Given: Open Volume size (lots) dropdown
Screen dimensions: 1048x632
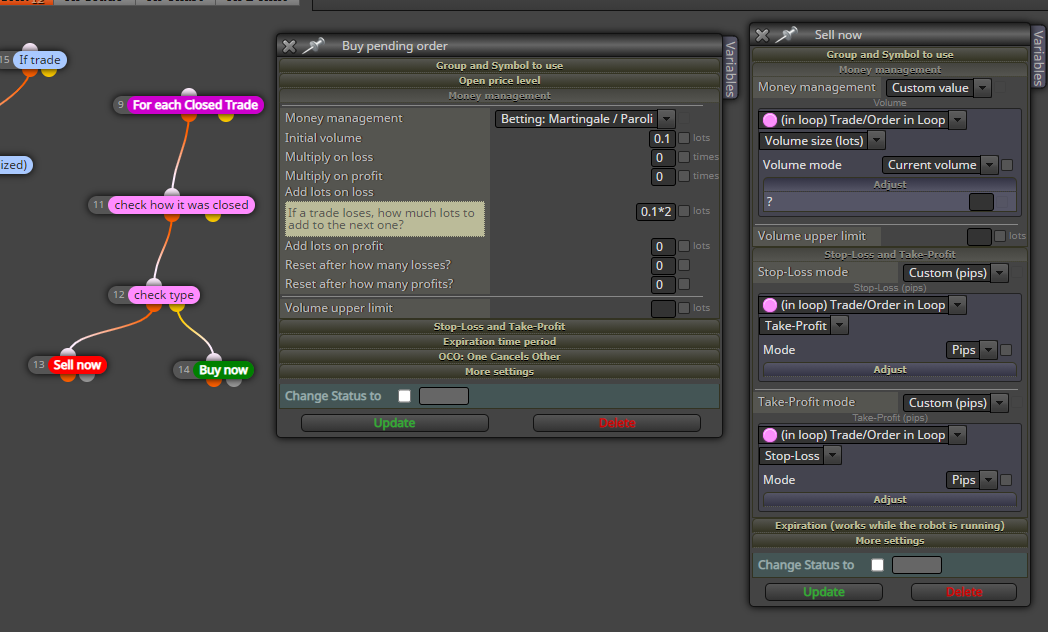Looking at the screenshot, I should (x=822, y=140).
